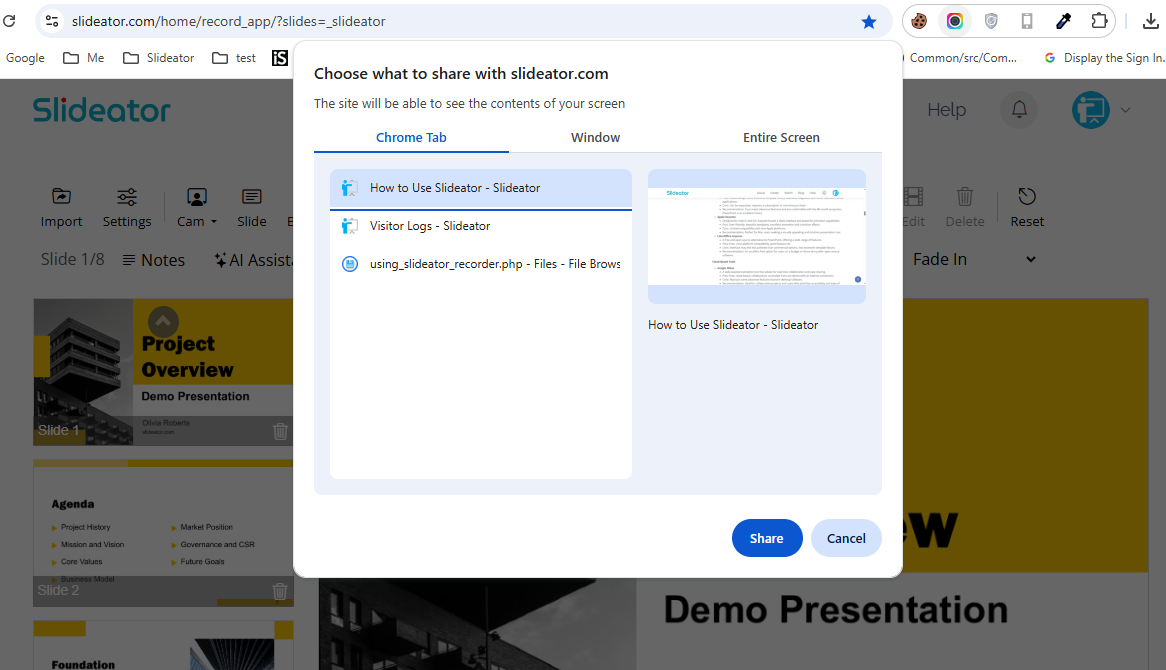Screen dimensions: 1166x670
Task: Open the Fade In transition dropdown
Action: tap(974, 259)
